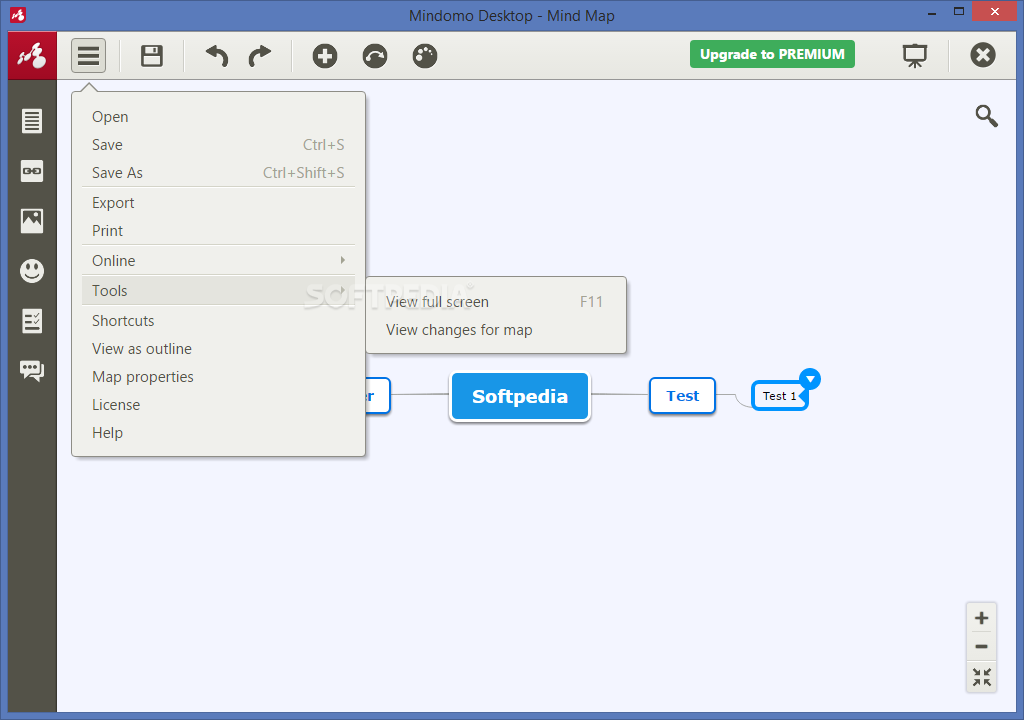Viewport: 1024px width, 720px height.
Task: Open the search magnifier
Action: 986,116
